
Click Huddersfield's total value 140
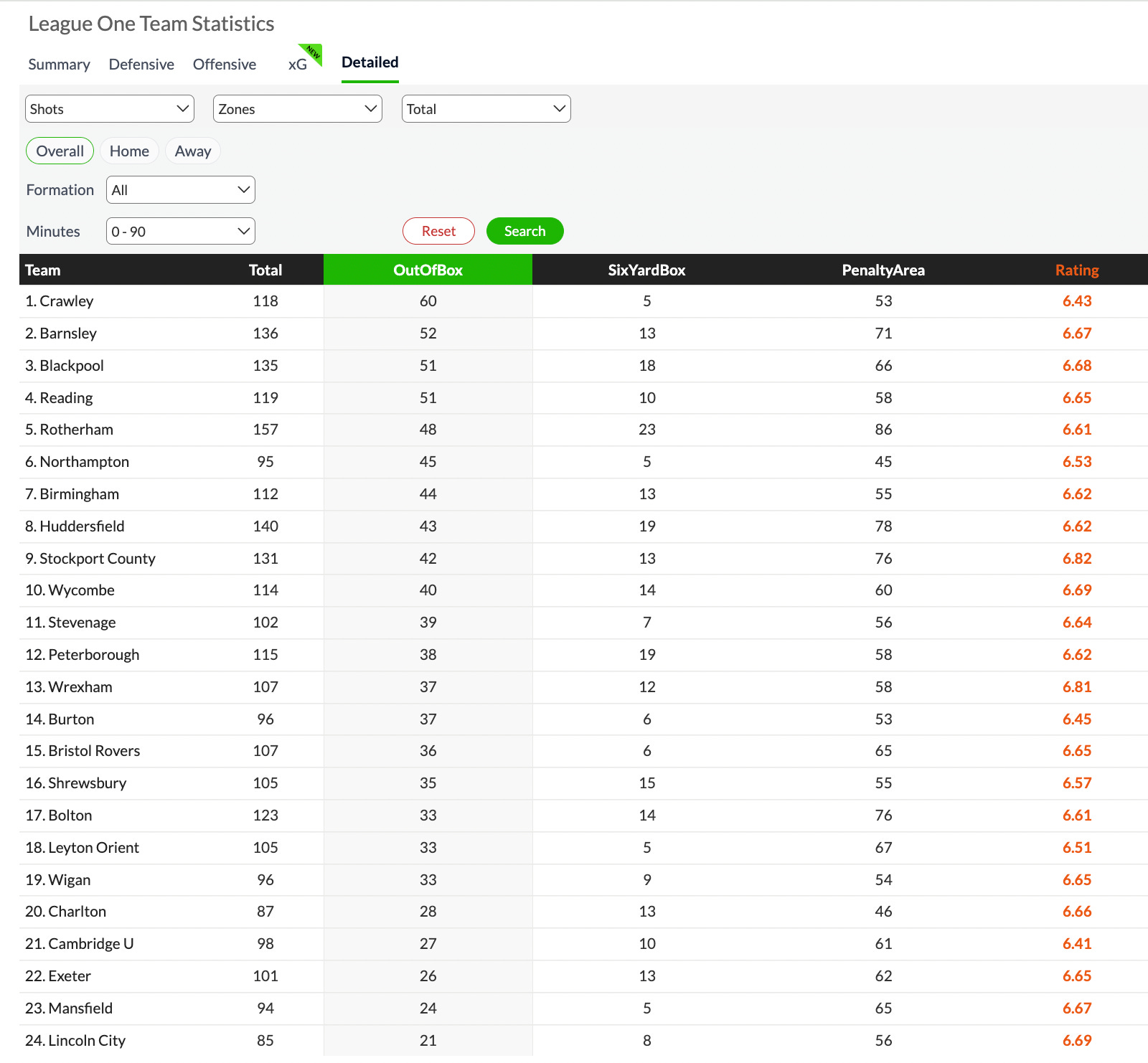pyautogui.click(x=265, y=526)
